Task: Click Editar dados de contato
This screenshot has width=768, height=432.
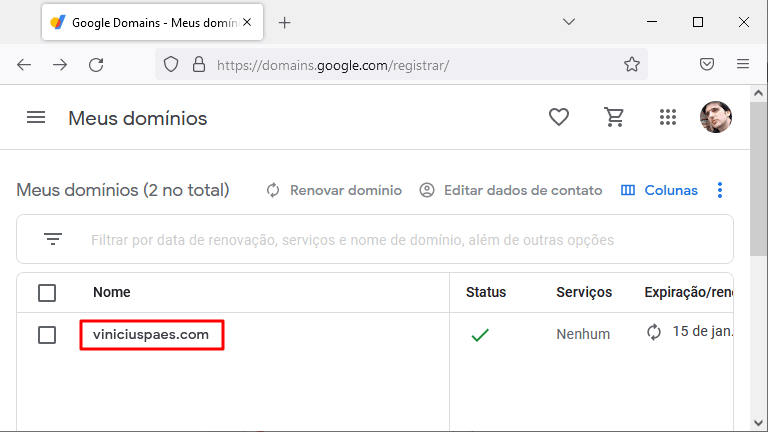Action: 511,190
